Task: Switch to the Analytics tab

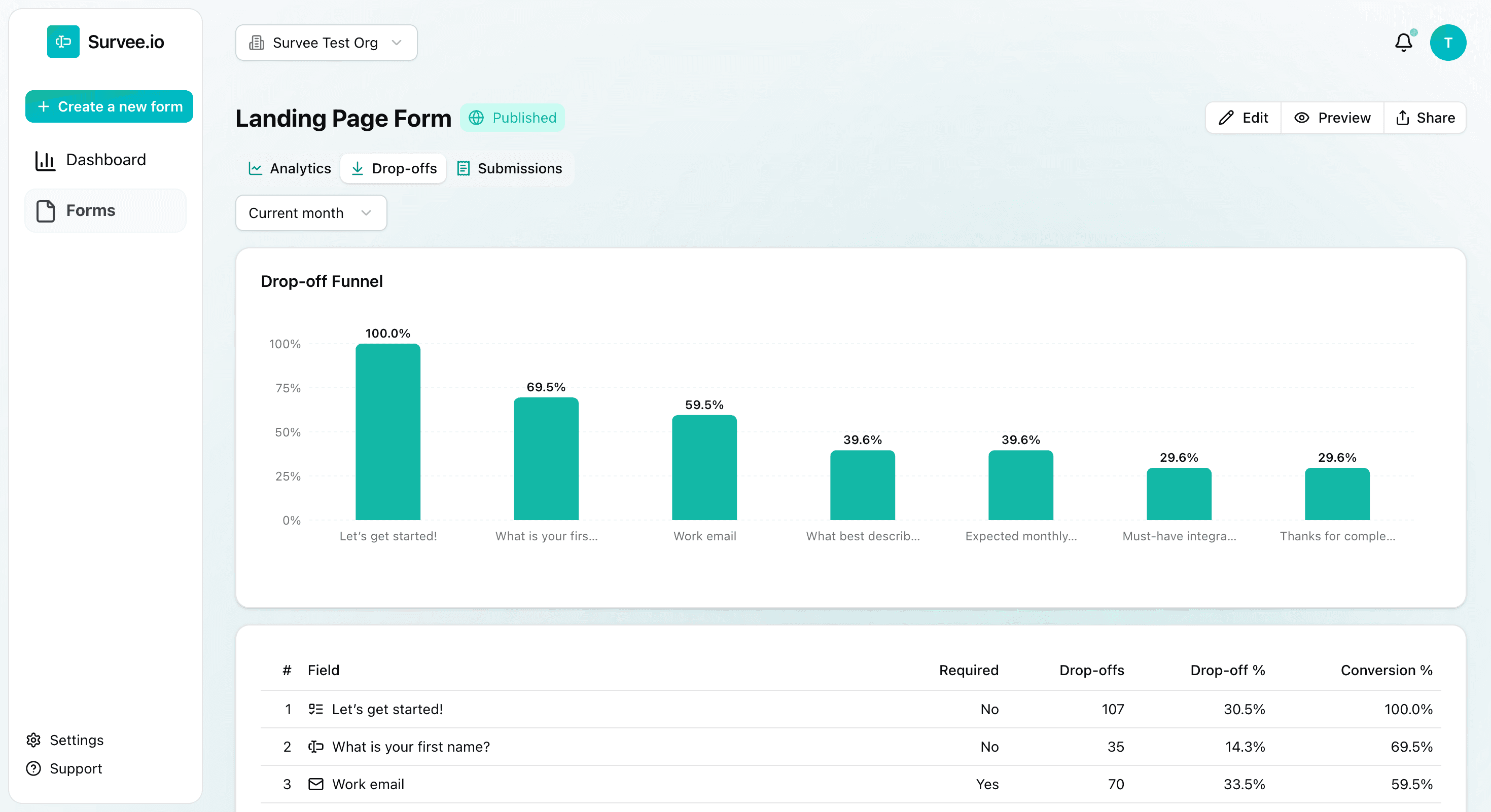Action: (x=290, y=168)
